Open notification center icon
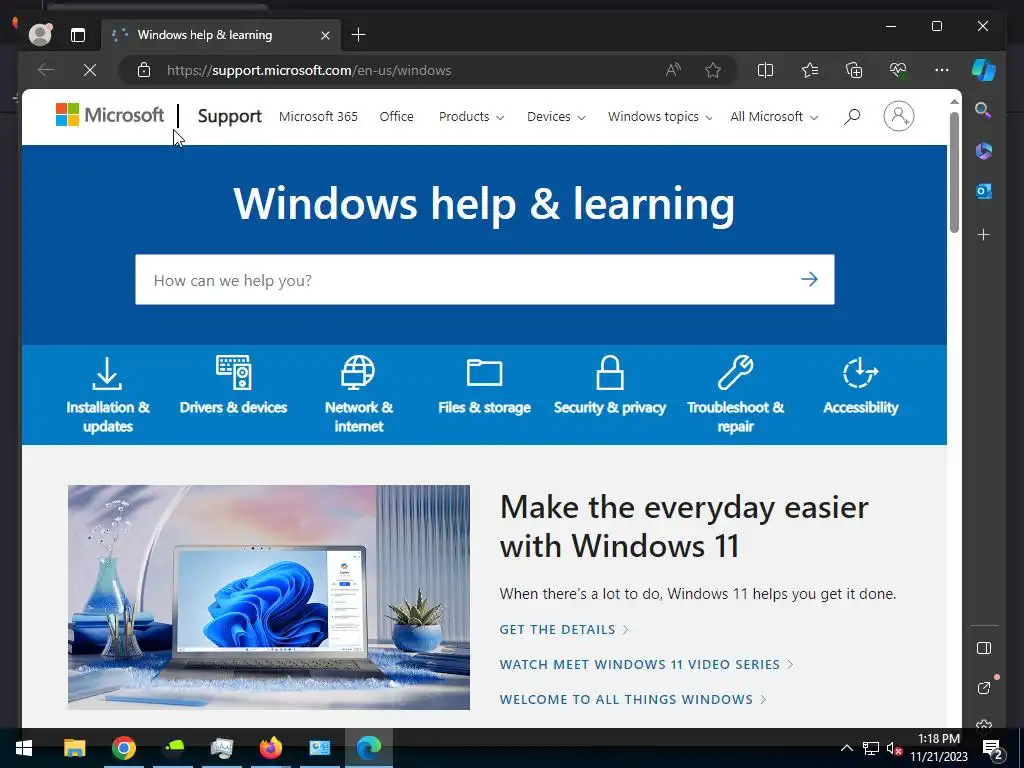Viewport: 1024px width, 768px height. point(991,748)
